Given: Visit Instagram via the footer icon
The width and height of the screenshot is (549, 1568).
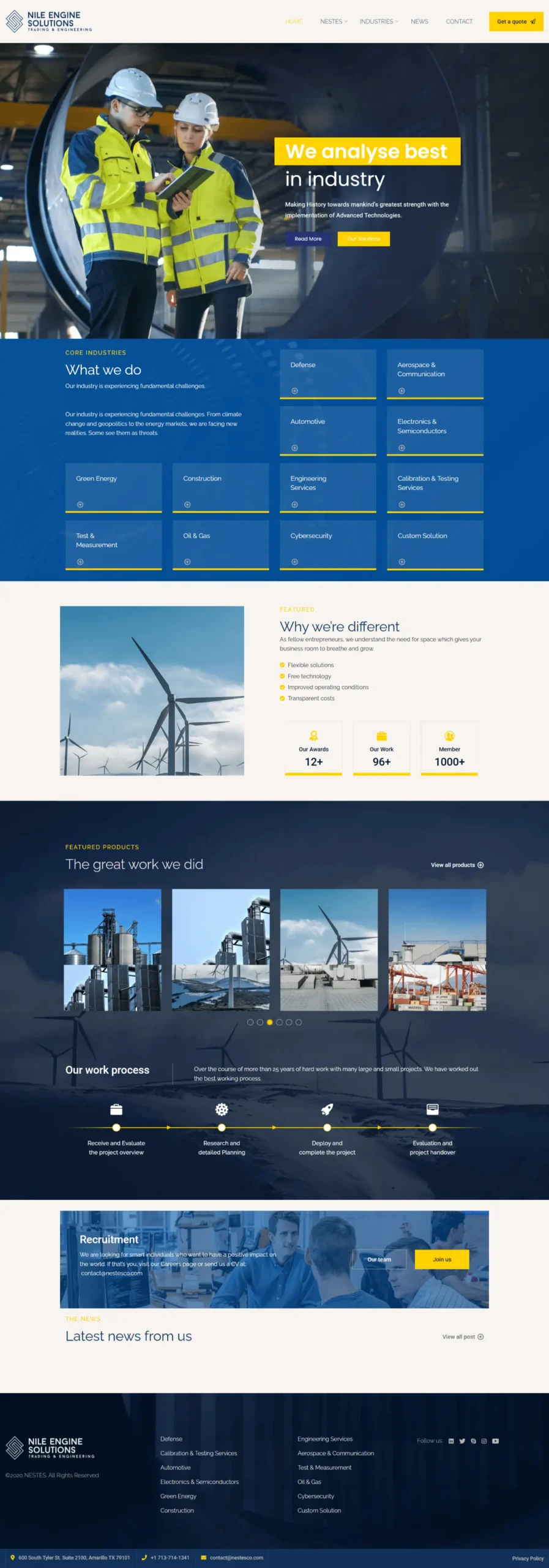Looking at the screenshot, I should (x=484, y=1441).
